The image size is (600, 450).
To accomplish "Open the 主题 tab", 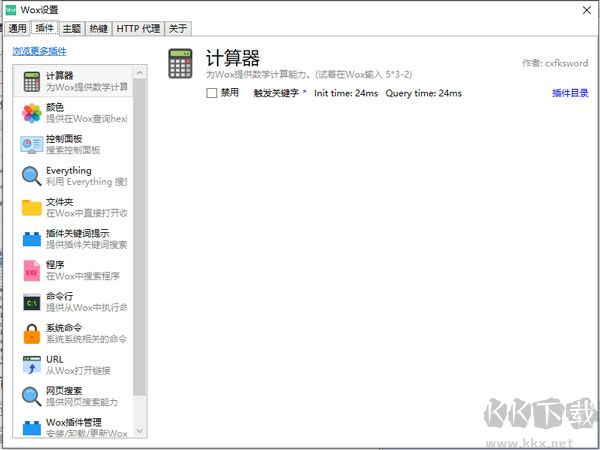I will click(x=72, y=28).
